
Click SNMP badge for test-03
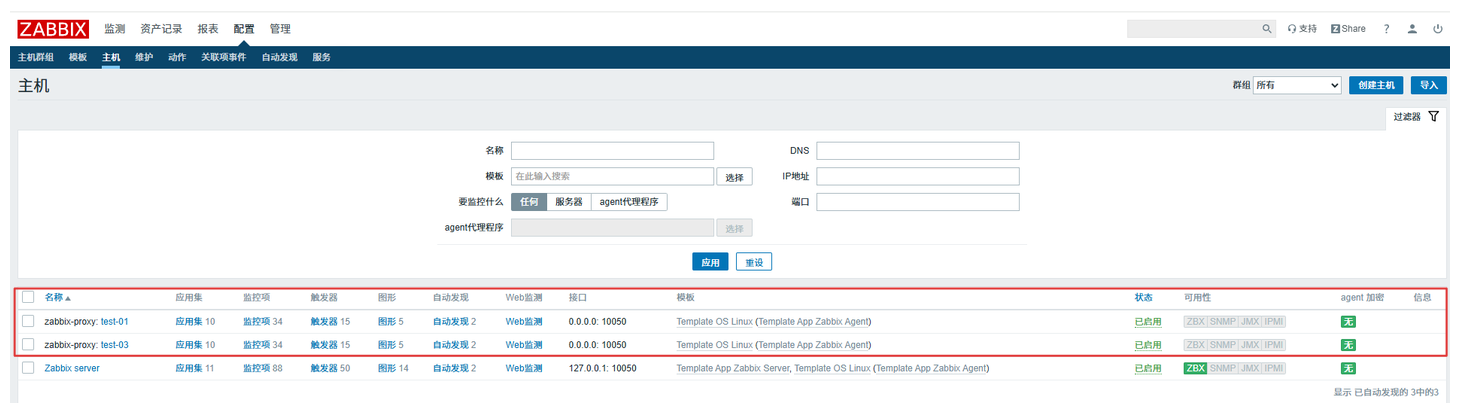(1222, 345)
